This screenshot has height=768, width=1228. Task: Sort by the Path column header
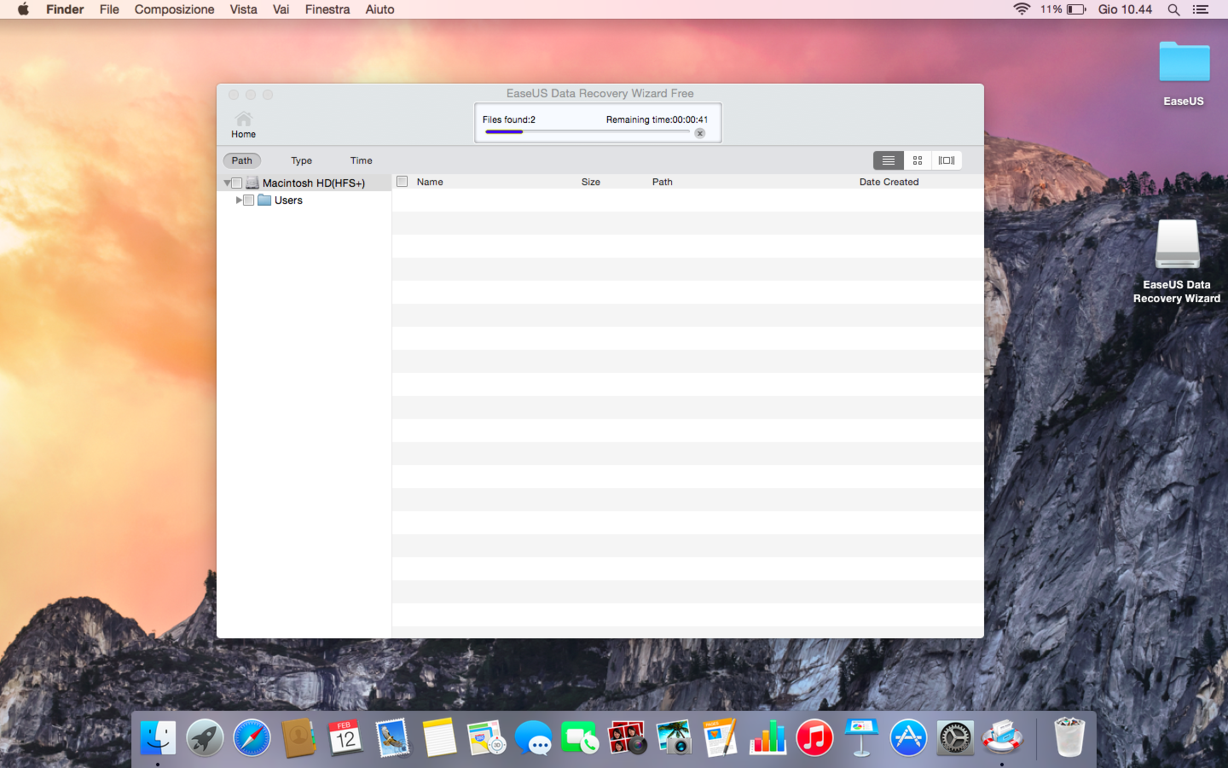pyautogui.click(x=662, y=182)
